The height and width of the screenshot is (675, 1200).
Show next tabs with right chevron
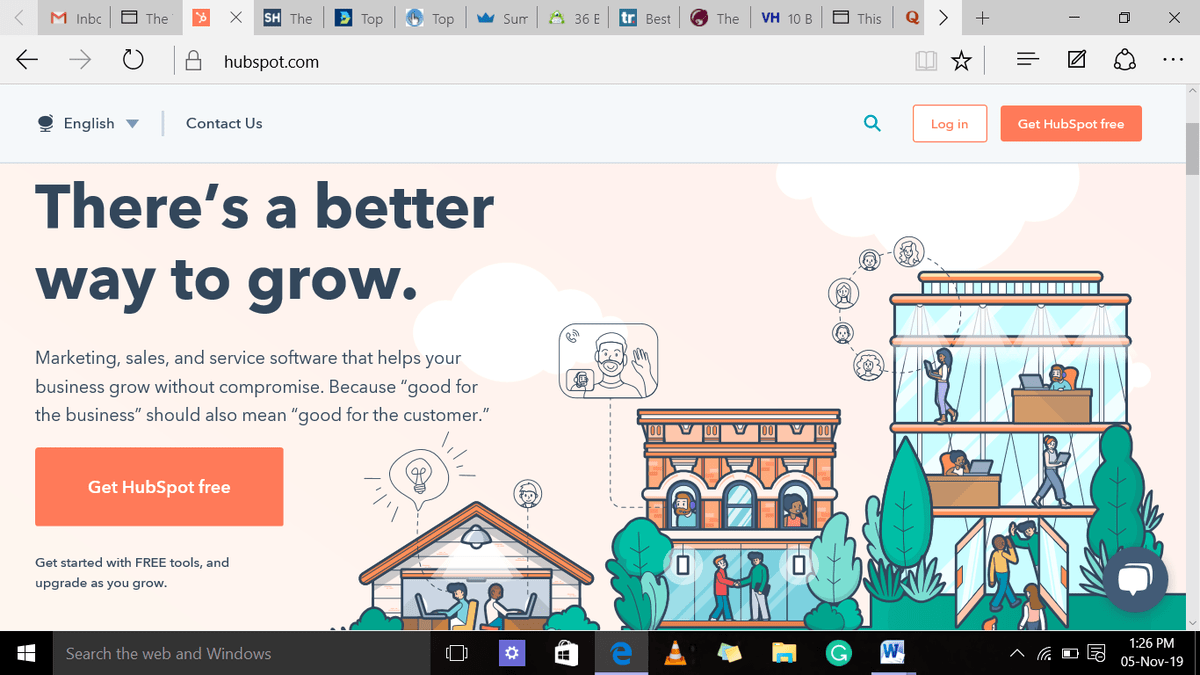click(942, 18)
